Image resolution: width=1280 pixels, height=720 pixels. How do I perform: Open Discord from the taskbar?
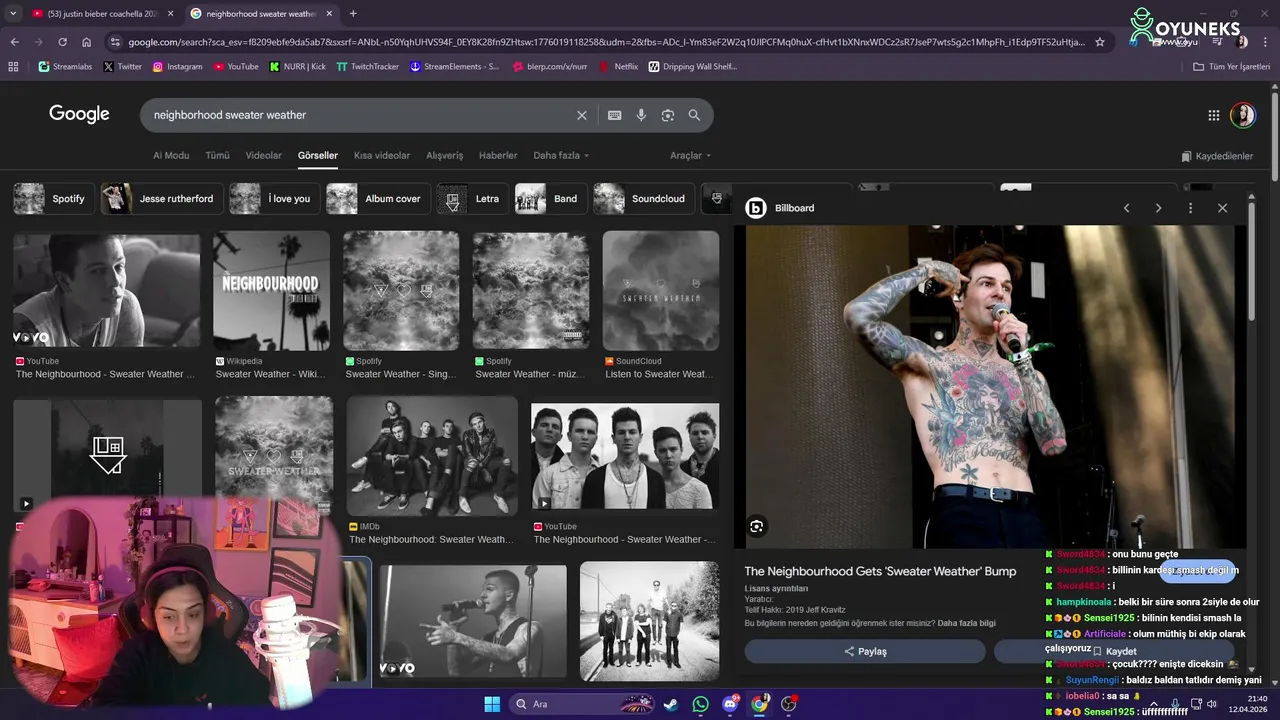730,704
